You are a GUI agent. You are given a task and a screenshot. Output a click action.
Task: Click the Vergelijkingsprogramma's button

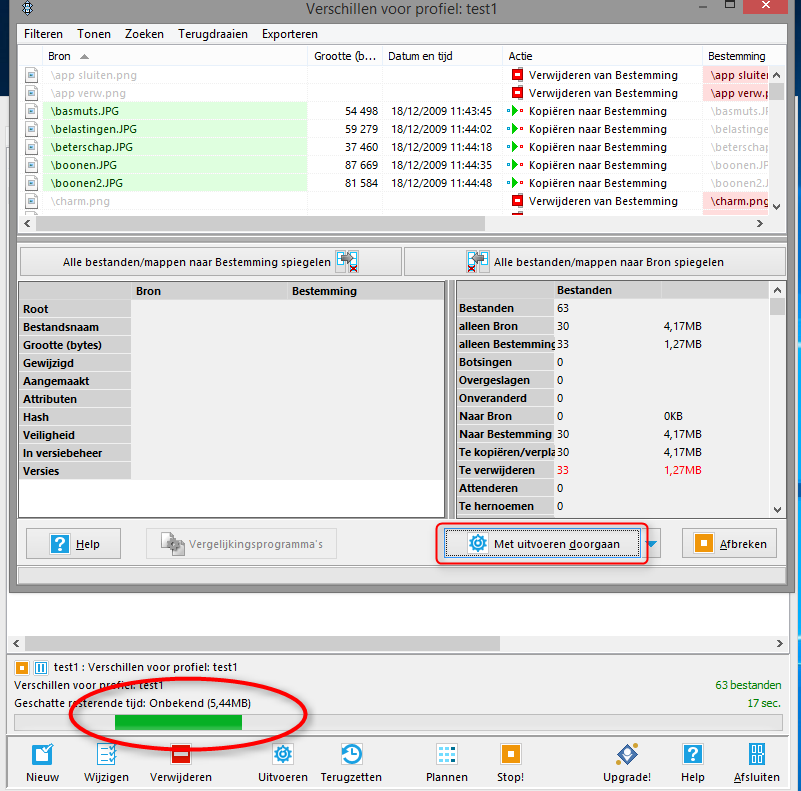(242, 544)
